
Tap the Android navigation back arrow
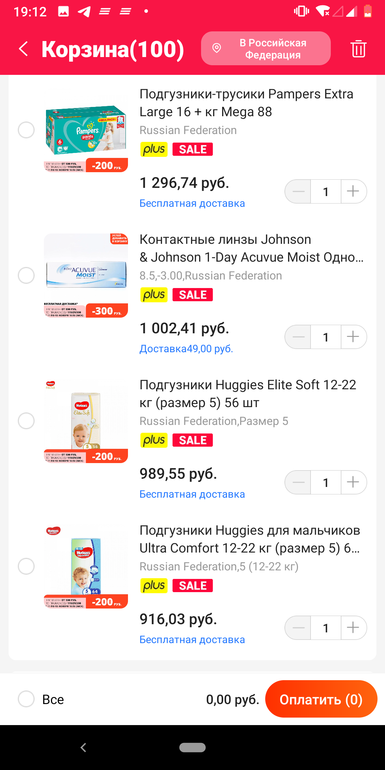tap(83, 747)
